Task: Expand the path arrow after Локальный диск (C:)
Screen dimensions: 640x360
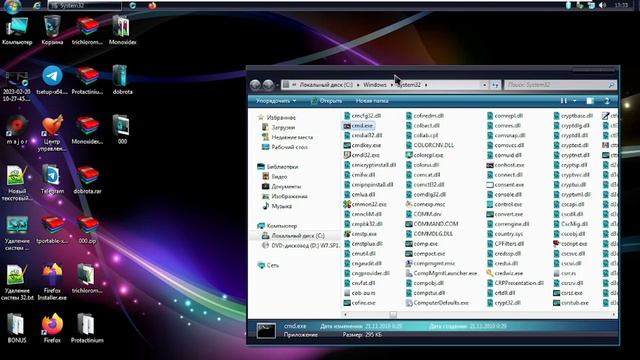Action: (358, 85)
